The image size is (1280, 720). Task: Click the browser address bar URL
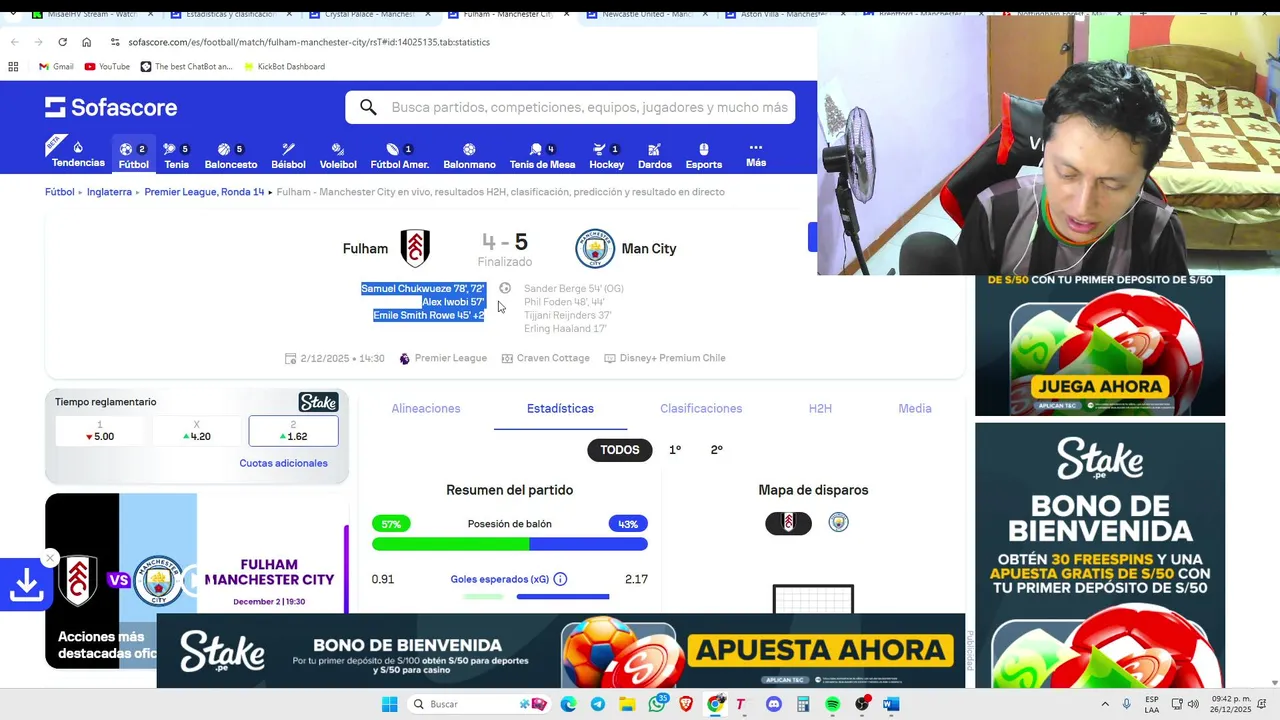point(309,42)
